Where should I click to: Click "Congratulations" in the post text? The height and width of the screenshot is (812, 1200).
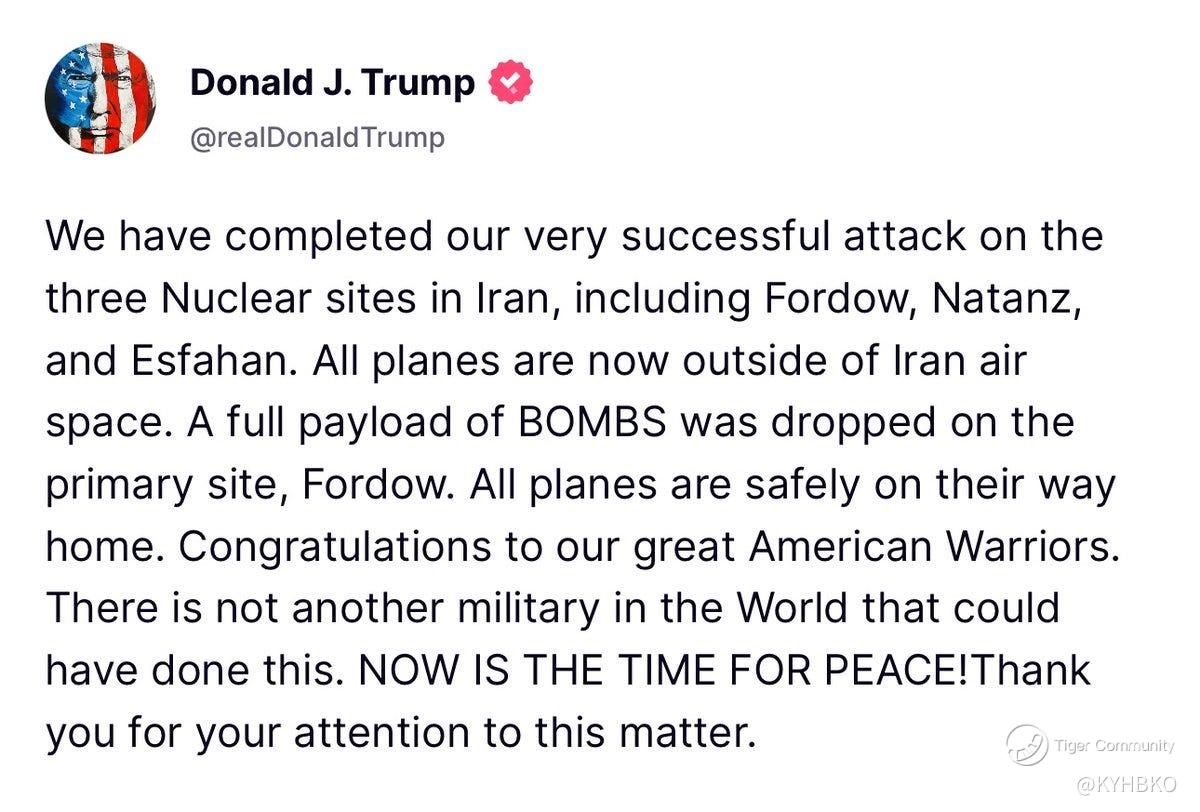click(x=333, y=547)
